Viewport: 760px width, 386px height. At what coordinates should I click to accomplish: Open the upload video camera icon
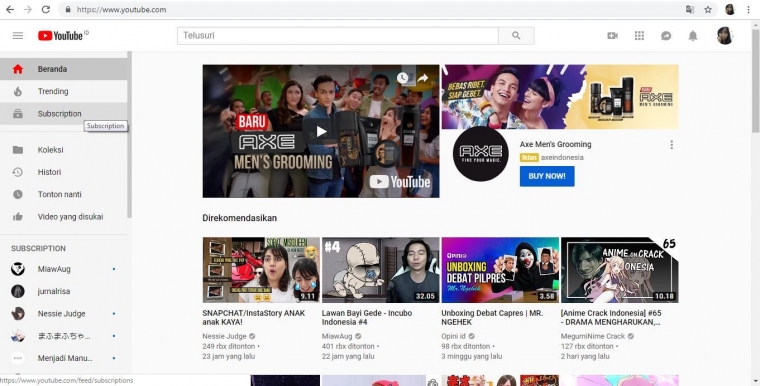pyautogui.click(x=613, y=35)
